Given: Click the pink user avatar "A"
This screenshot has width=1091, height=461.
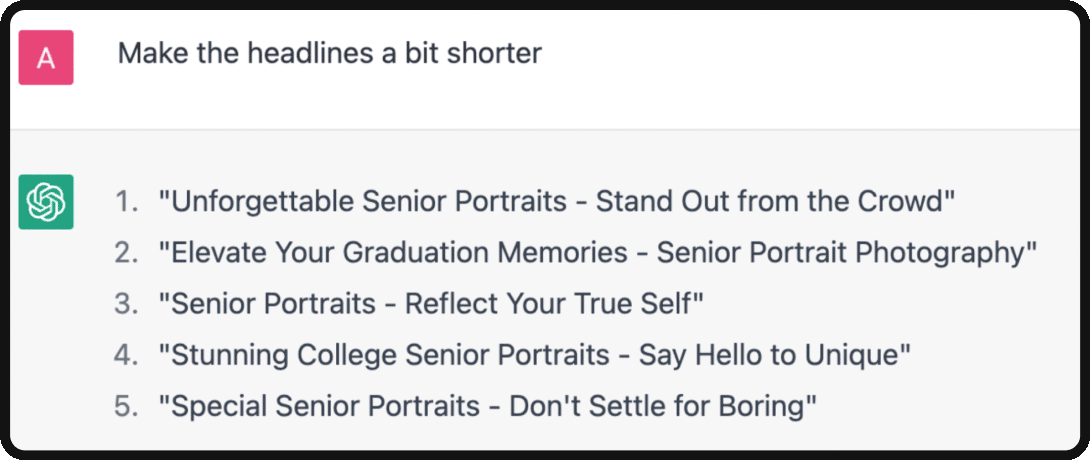Looking at the screenshot, I should [46, 58].
